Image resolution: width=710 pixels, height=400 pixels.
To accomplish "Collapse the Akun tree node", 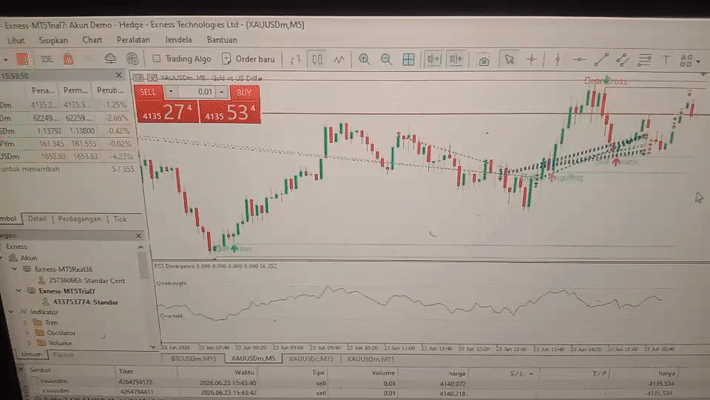I will [x=2, y=258].
